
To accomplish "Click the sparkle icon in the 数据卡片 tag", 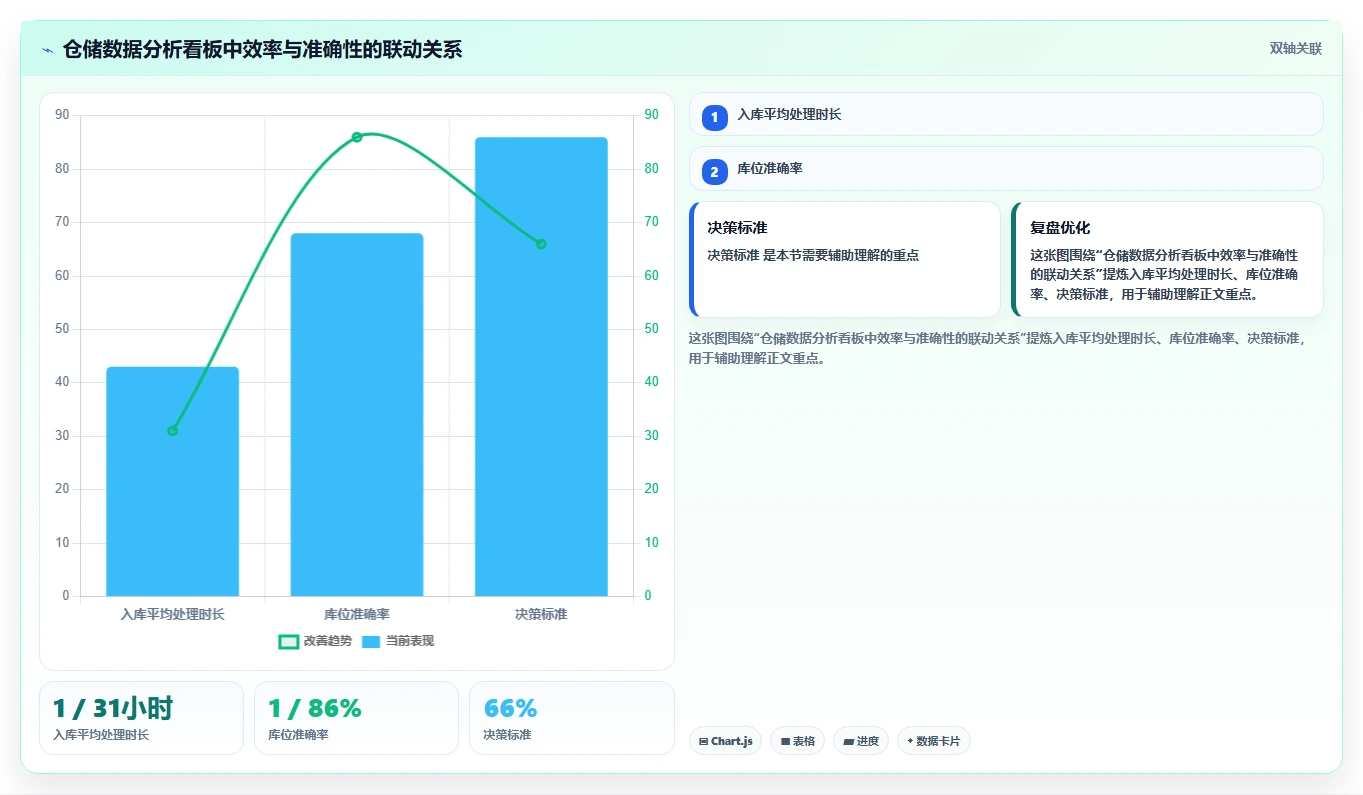I will pos(910,741).
